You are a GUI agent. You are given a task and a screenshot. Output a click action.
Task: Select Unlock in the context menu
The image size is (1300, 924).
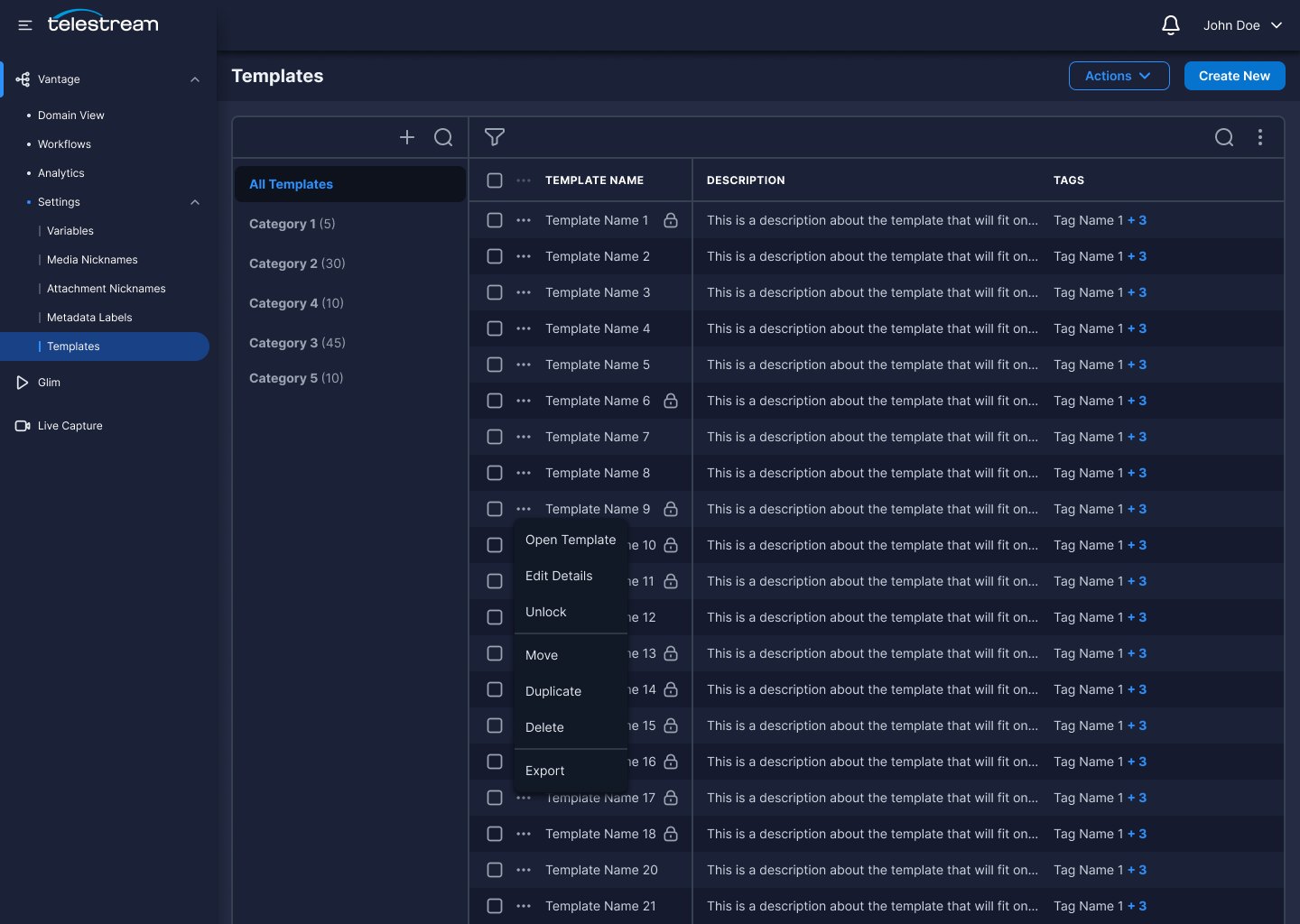[571, 612]
